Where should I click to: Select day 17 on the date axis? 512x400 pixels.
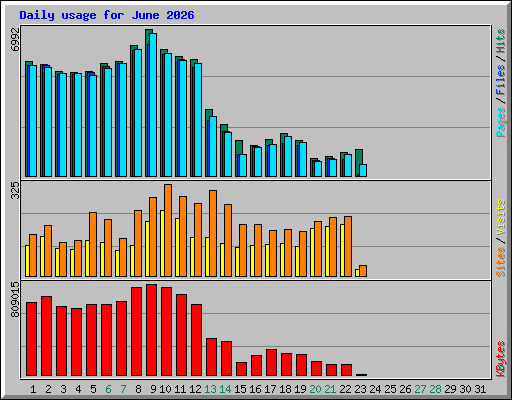point(270,389)
